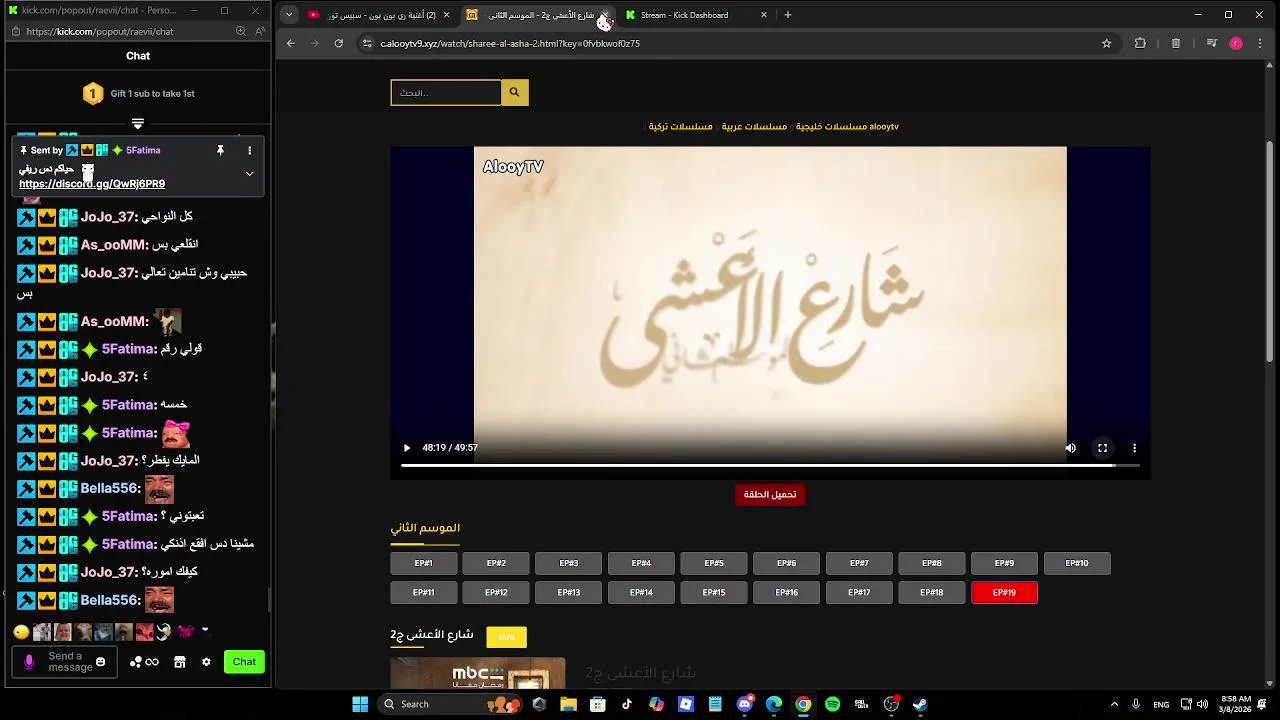Image resolution: width=1280 pixels, height=720 pixels.
Task: Expand the emote bar dropdown arrow
Action: [205, 630]
